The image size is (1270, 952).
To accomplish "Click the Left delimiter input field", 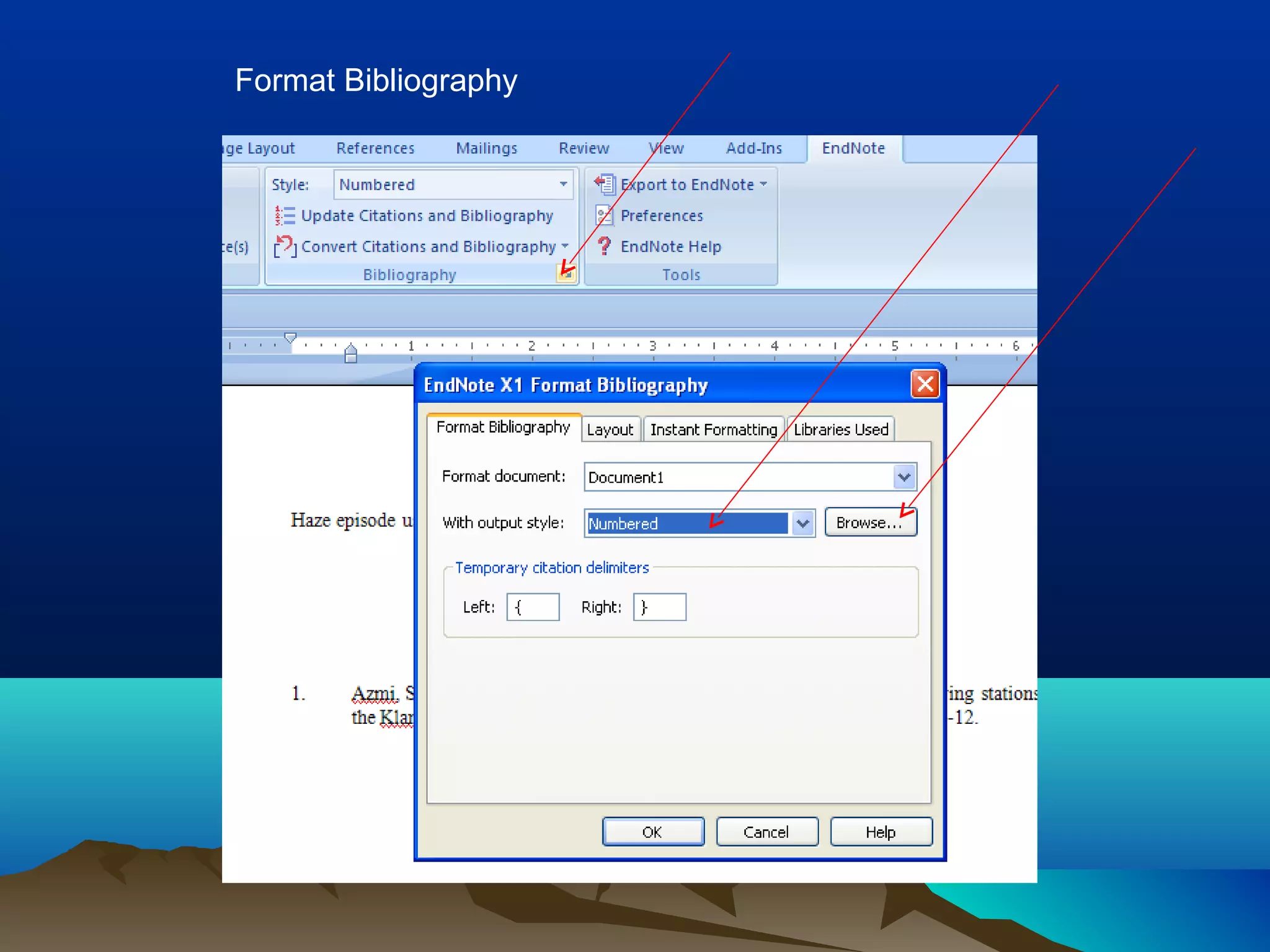I will [533, 607].
